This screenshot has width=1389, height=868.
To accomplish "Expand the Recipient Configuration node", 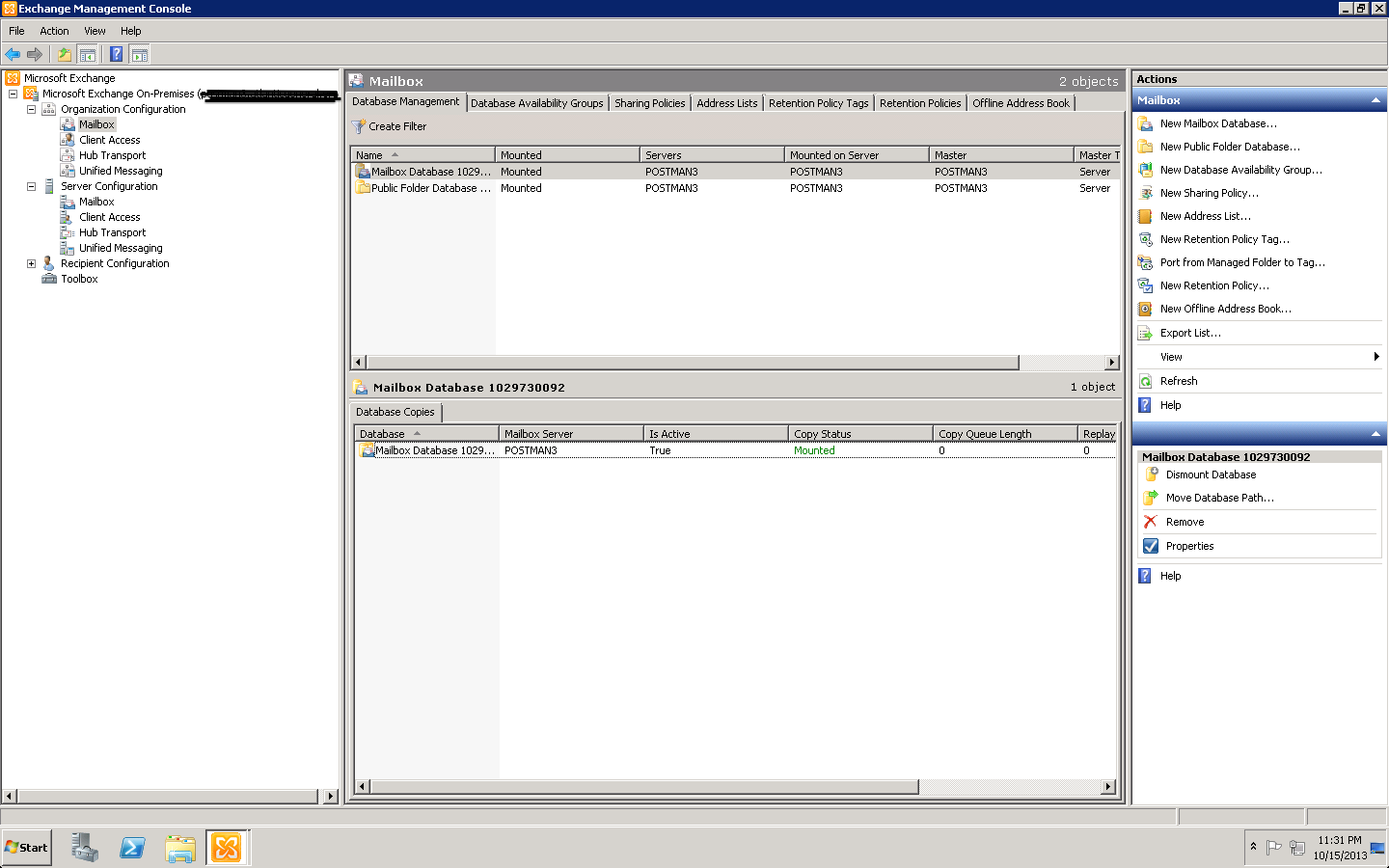I will coord(31,263).
